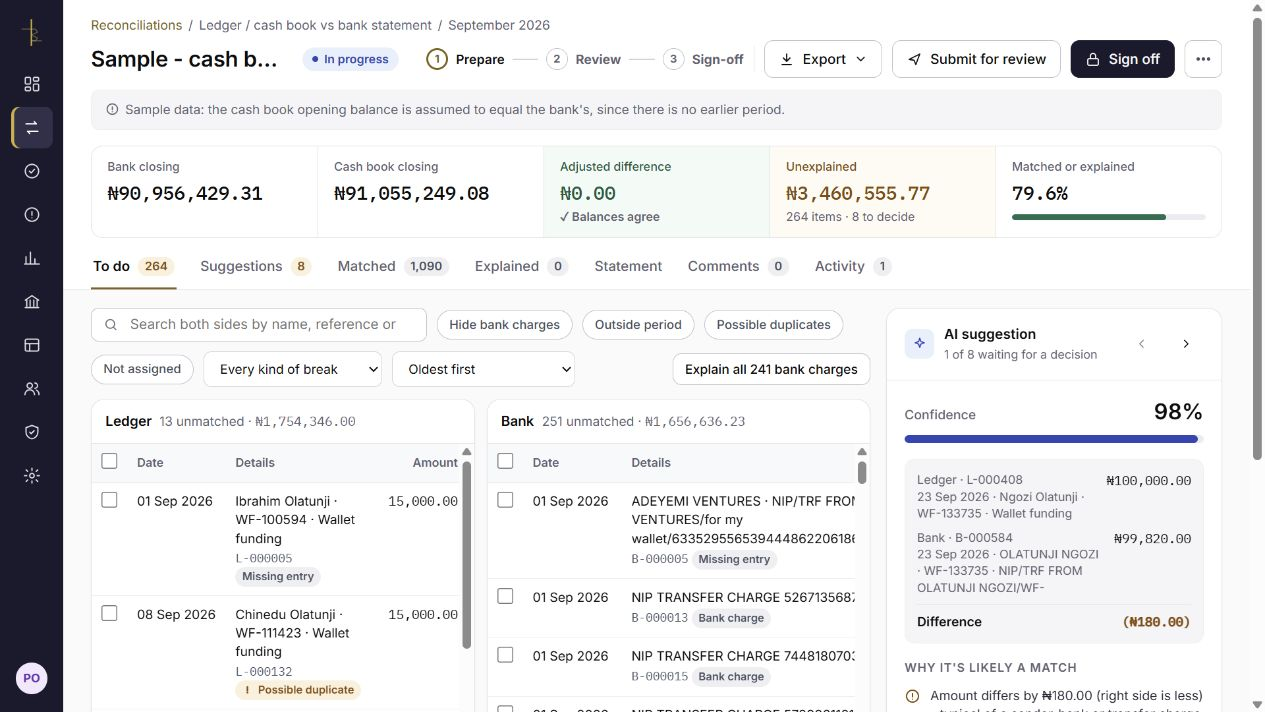Click the Unexplained ₦3,460,555.77 amount
The image size is (1265, 712).
[858, 193]
